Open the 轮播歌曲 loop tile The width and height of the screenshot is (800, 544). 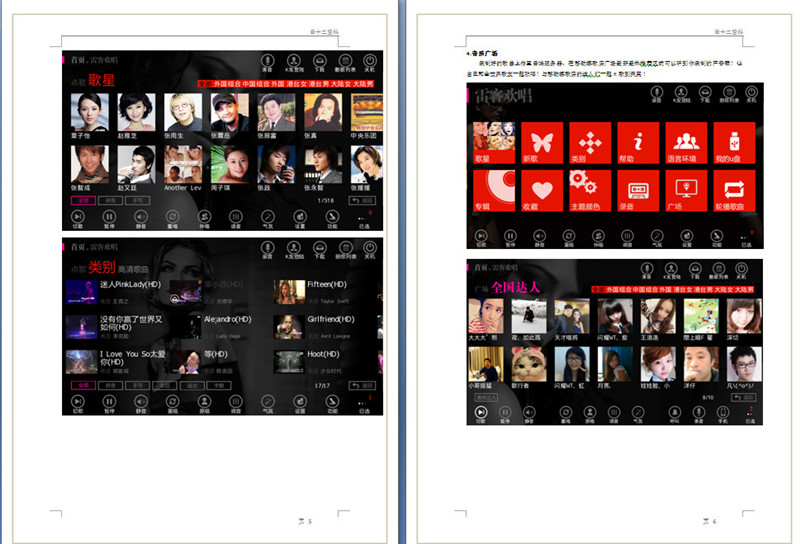tap(734, 190)
